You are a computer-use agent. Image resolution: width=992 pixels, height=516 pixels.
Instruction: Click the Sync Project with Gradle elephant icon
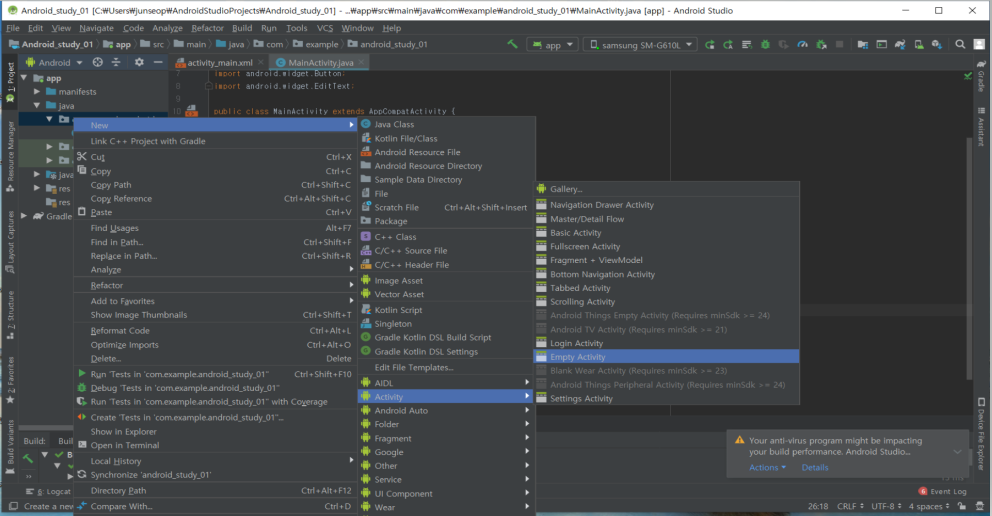coord(900,44)
